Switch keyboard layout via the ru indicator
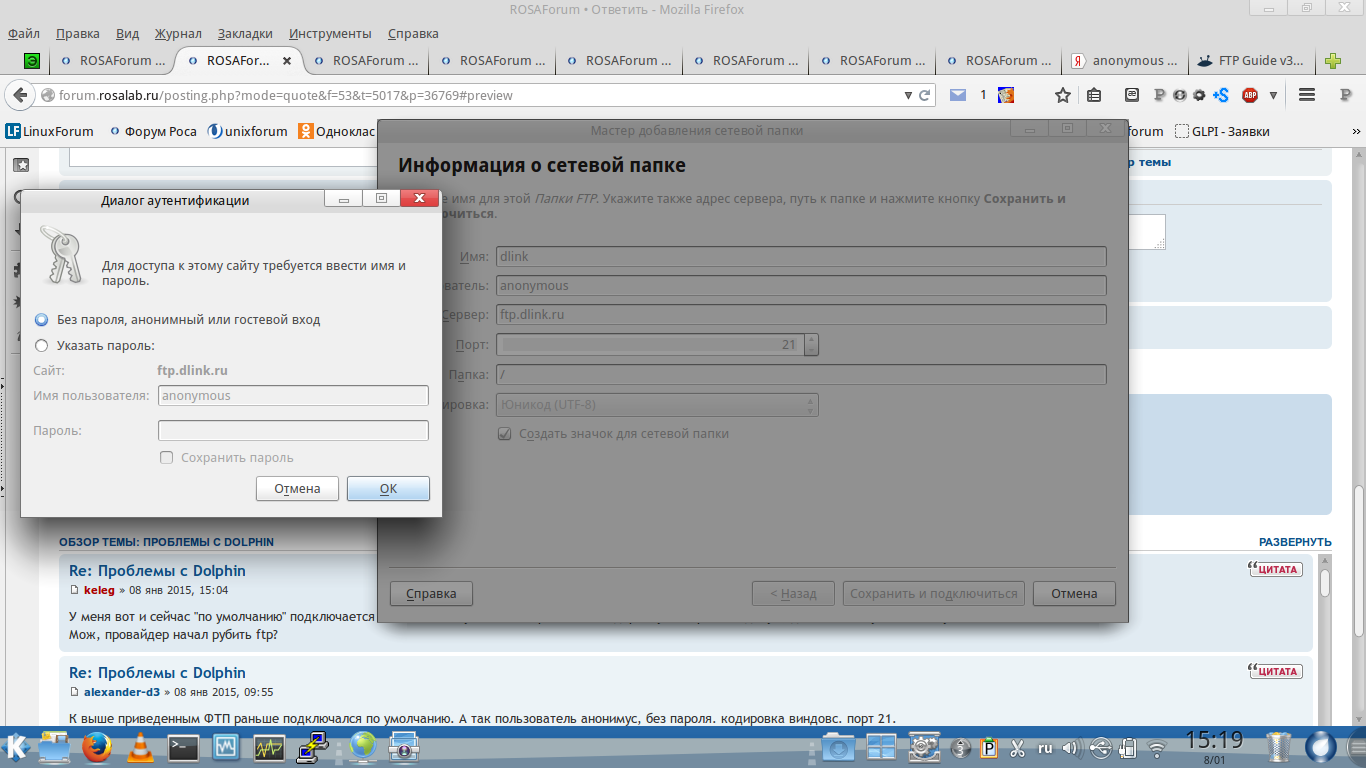The image size is (1366, 768). coord(1045,747)
